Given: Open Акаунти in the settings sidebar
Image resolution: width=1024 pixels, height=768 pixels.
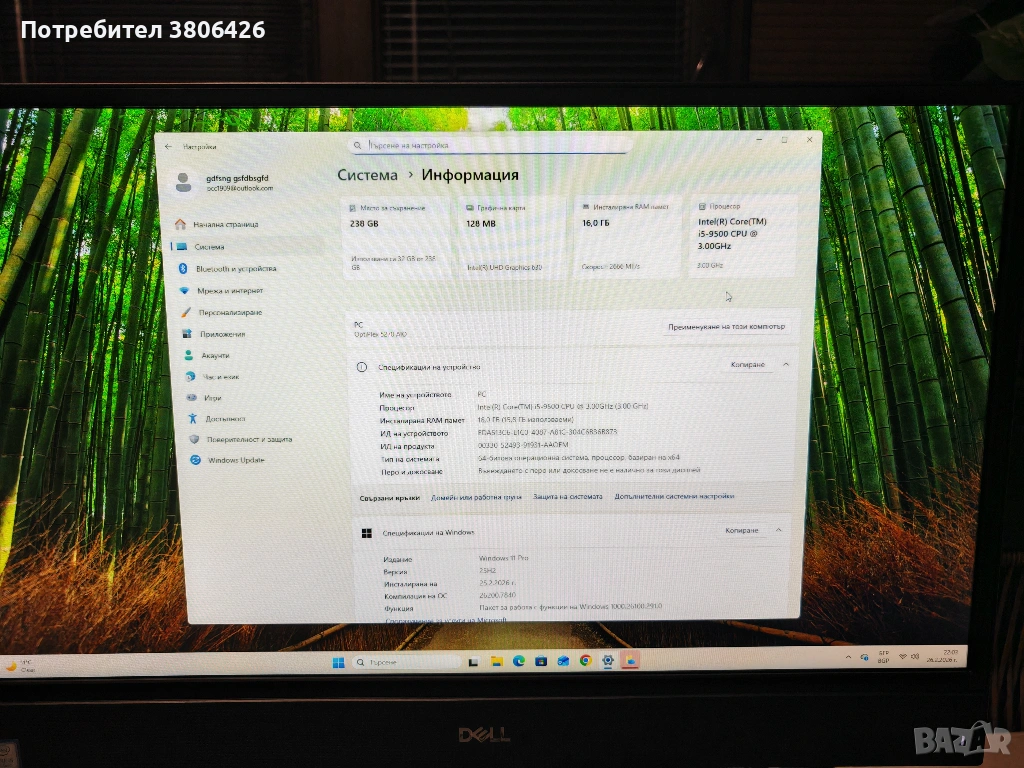Looking at the screenshot, I should point(214,356).
